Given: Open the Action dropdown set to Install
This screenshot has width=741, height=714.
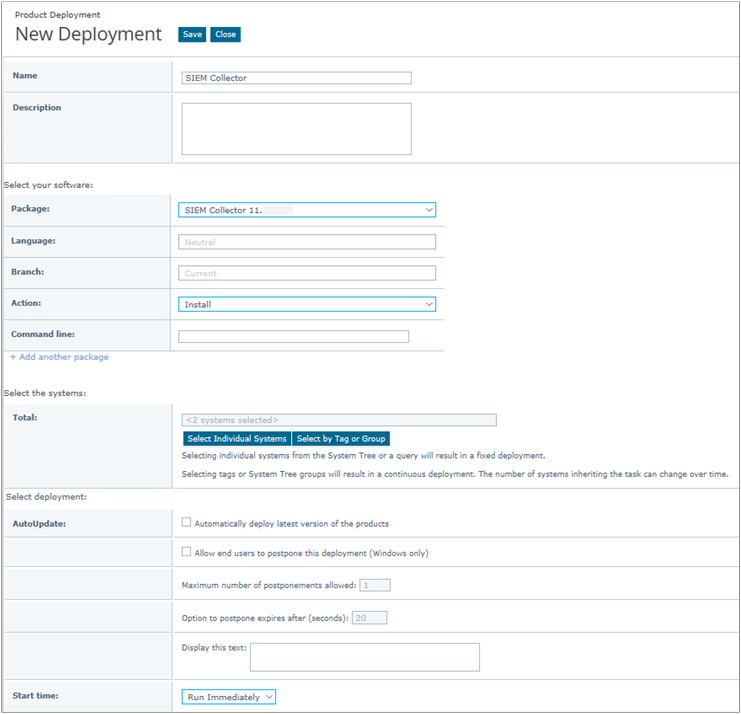Looking at the screenshot, I should coord(307,304).
